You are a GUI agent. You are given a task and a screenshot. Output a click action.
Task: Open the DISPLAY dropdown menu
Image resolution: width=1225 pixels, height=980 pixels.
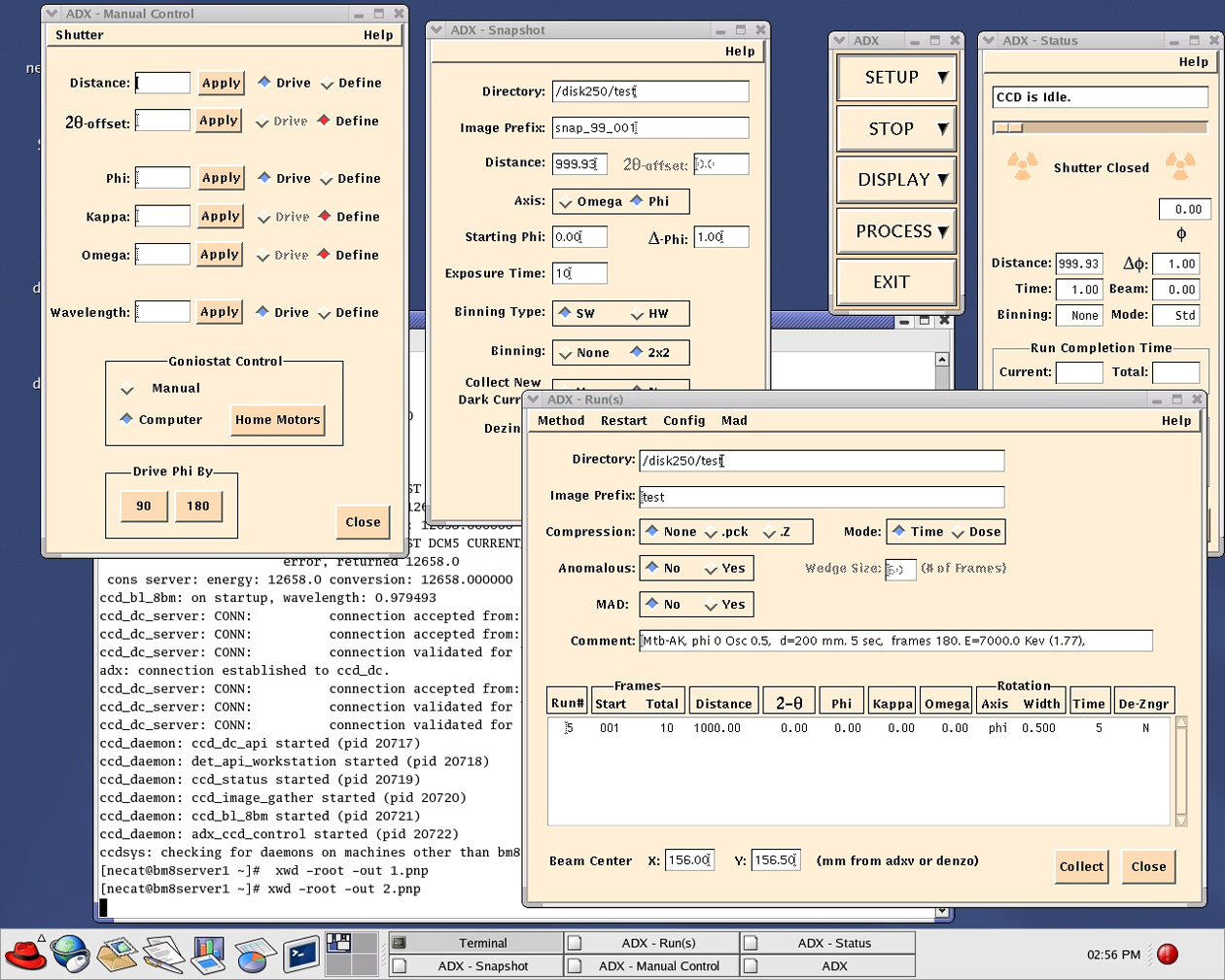tap(896, 180)
